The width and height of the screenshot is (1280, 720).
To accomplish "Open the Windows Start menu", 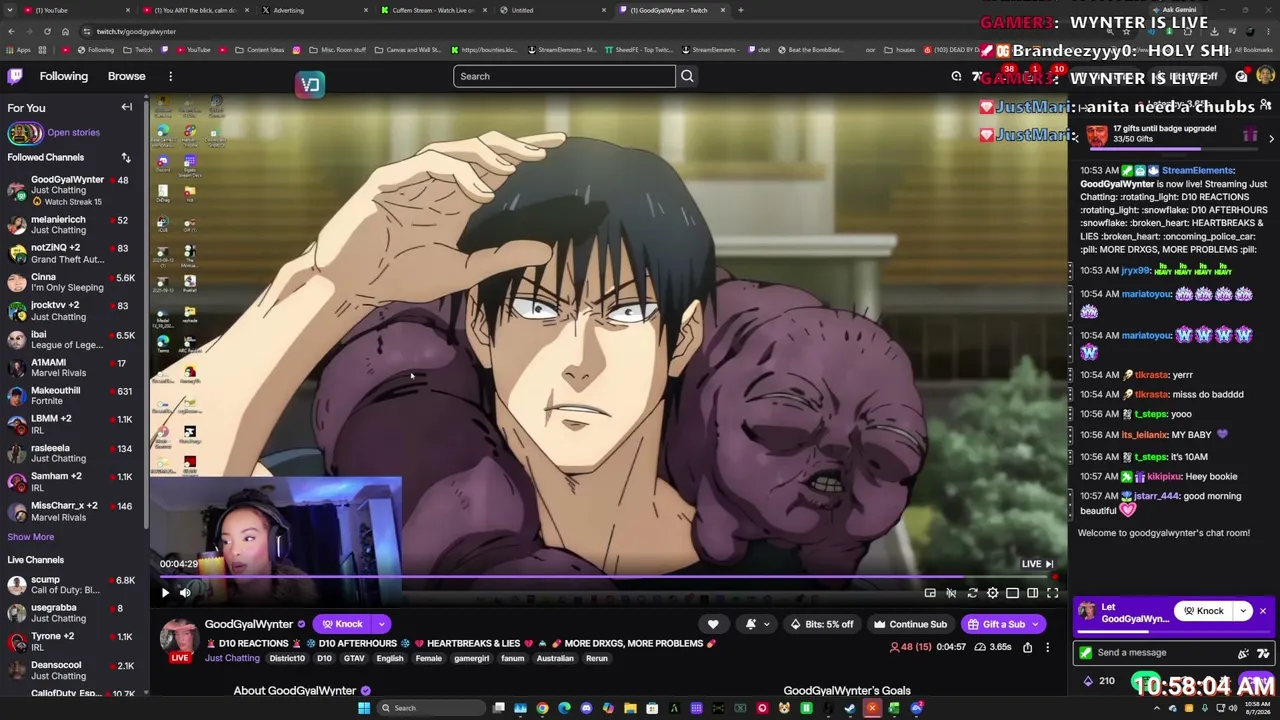I will (364, 708).
